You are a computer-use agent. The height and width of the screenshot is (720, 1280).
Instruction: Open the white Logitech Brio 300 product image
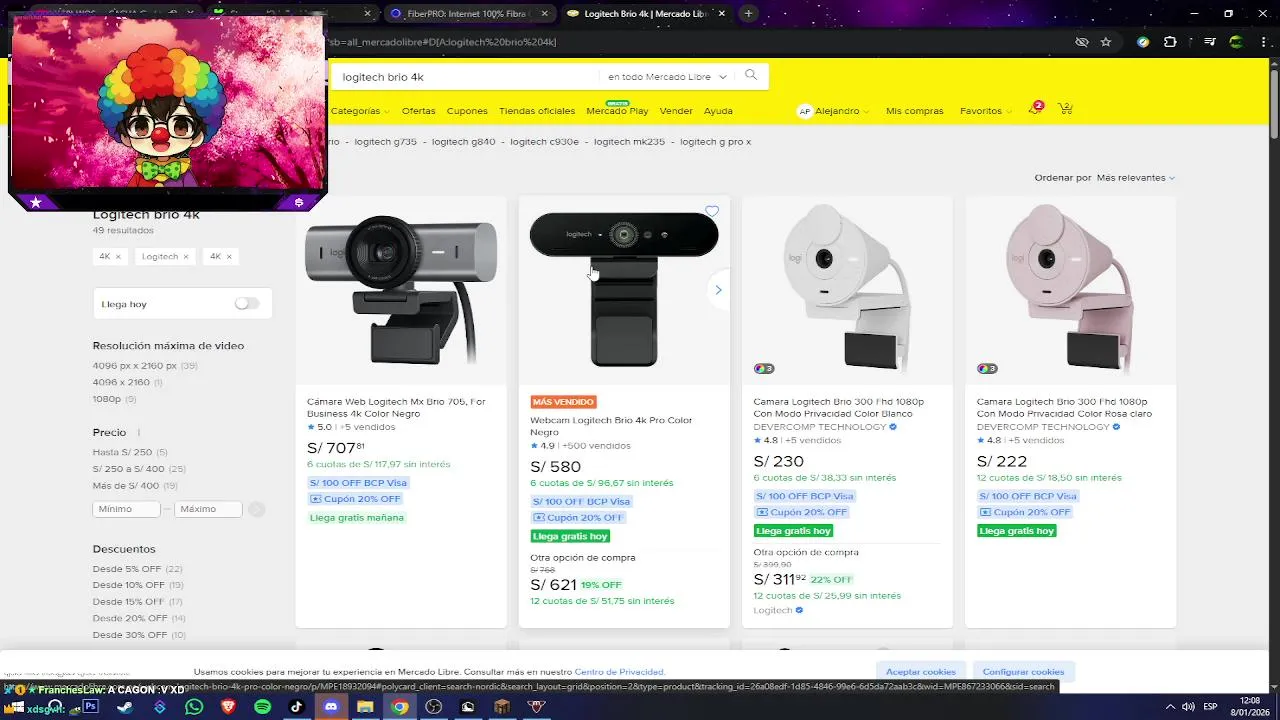(x=847, y=288)
